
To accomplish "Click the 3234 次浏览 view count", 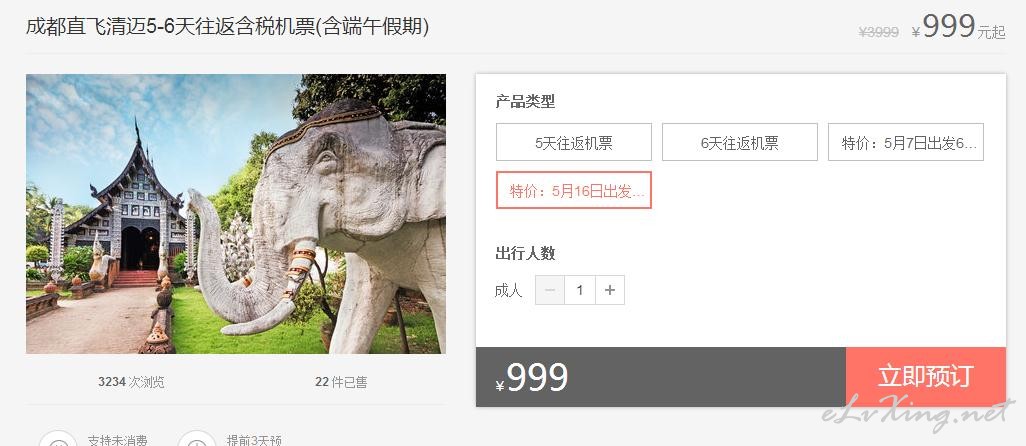I will pos(131,382).
